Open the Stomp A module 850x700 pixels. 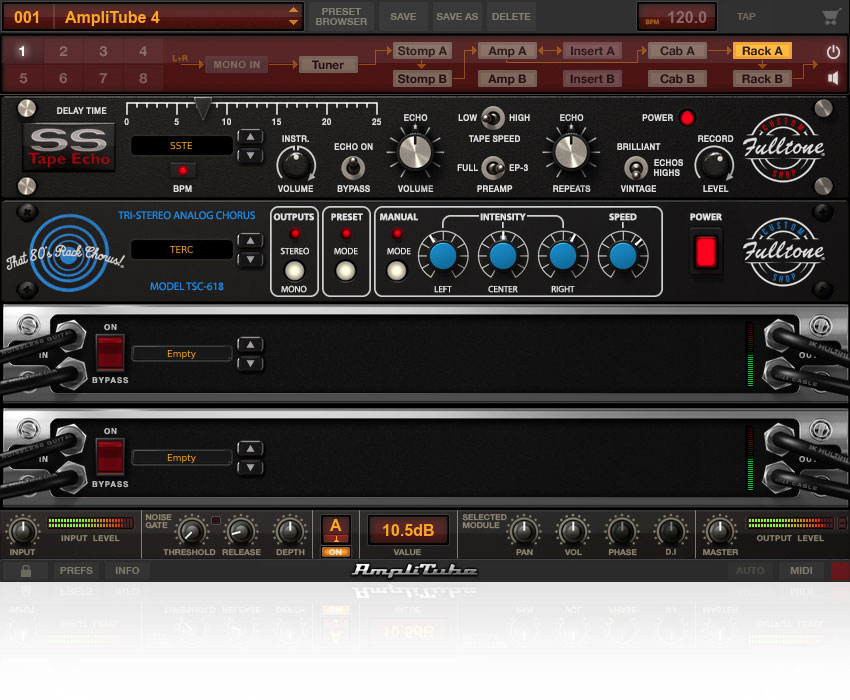422,51
